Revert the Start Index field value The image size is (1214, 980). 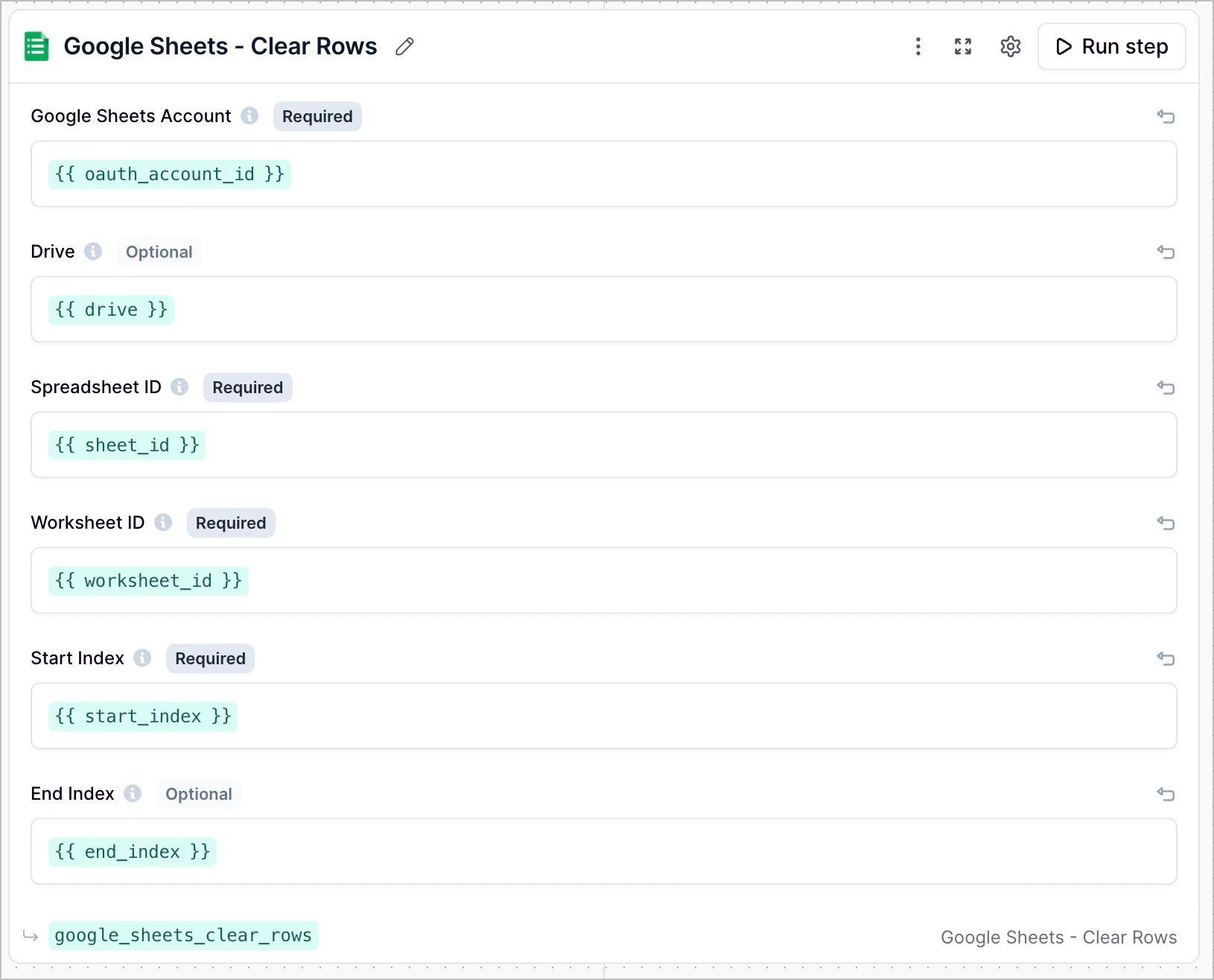tap(1166, 658)
